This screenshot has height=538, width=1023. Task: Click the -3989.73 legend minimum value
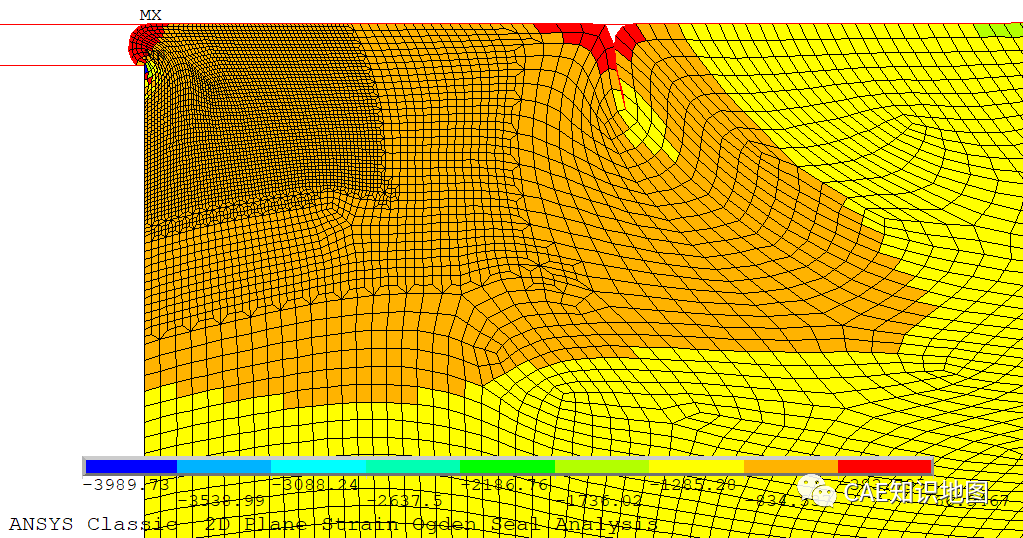[126, 485]
